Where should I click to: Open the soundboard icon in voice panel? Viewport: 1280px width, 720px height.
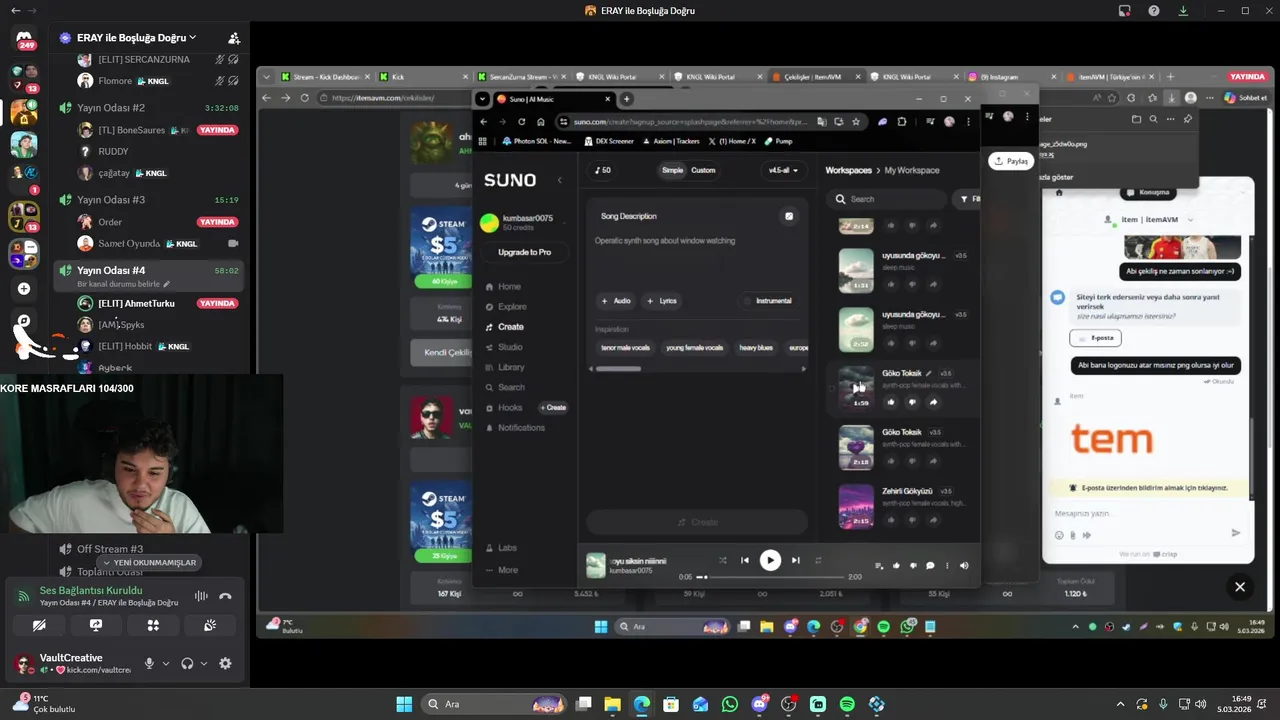pos(210,625)
